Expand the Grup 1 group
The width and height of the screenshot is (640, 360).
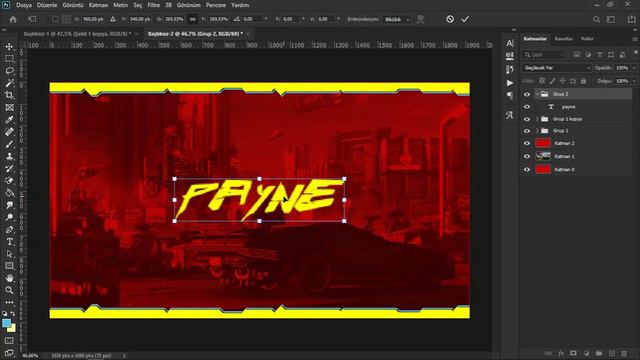pyautogui.click(x=537, y=131)
